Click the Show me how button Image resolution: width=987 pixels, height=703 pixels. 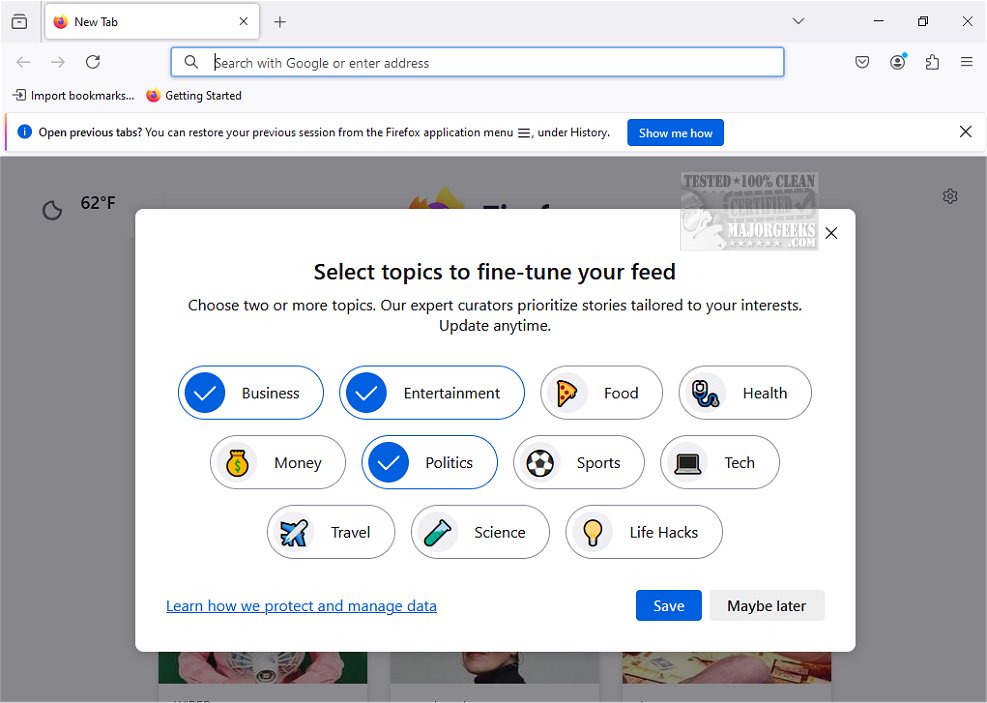coord(675,133)
